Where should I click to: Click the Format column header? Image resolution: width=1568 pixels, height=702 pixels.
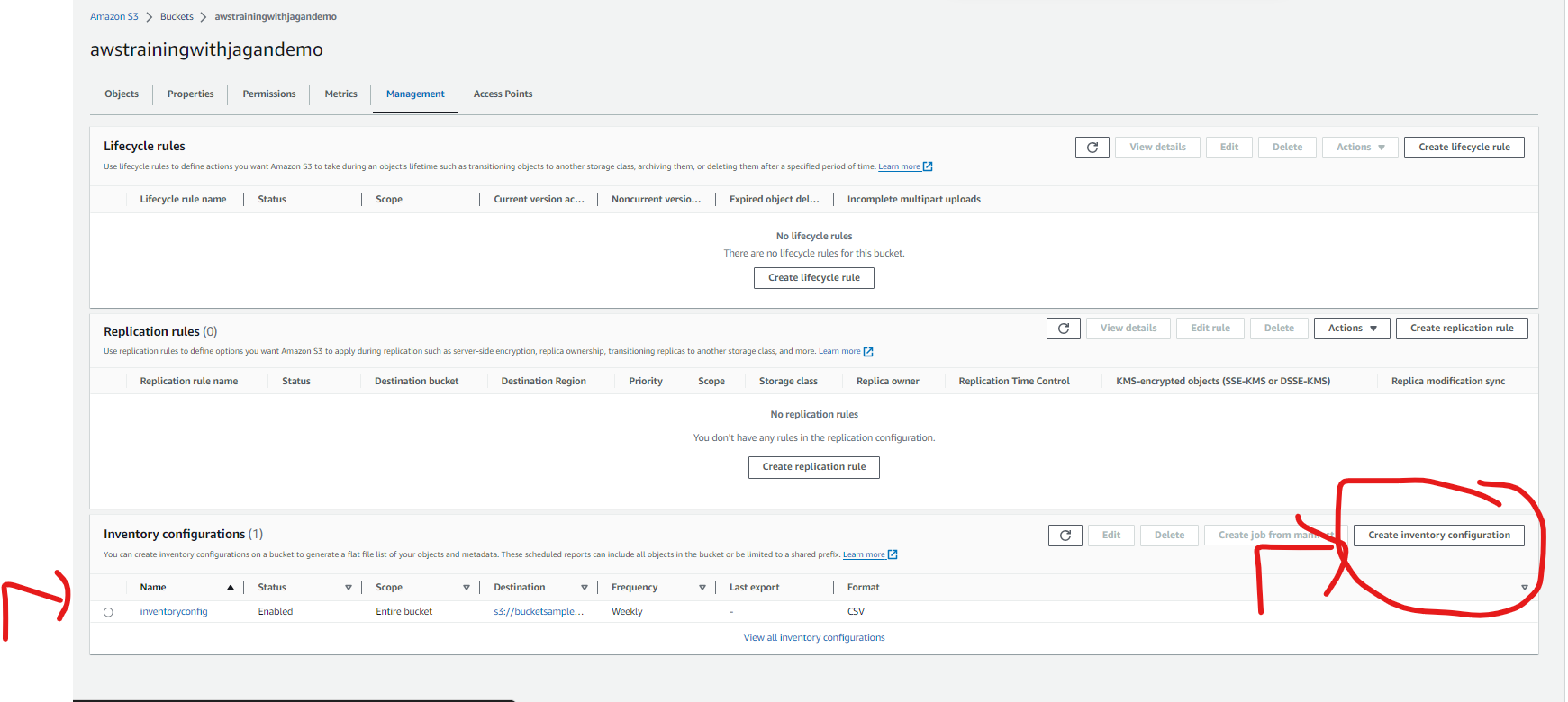tap(863, 588)
